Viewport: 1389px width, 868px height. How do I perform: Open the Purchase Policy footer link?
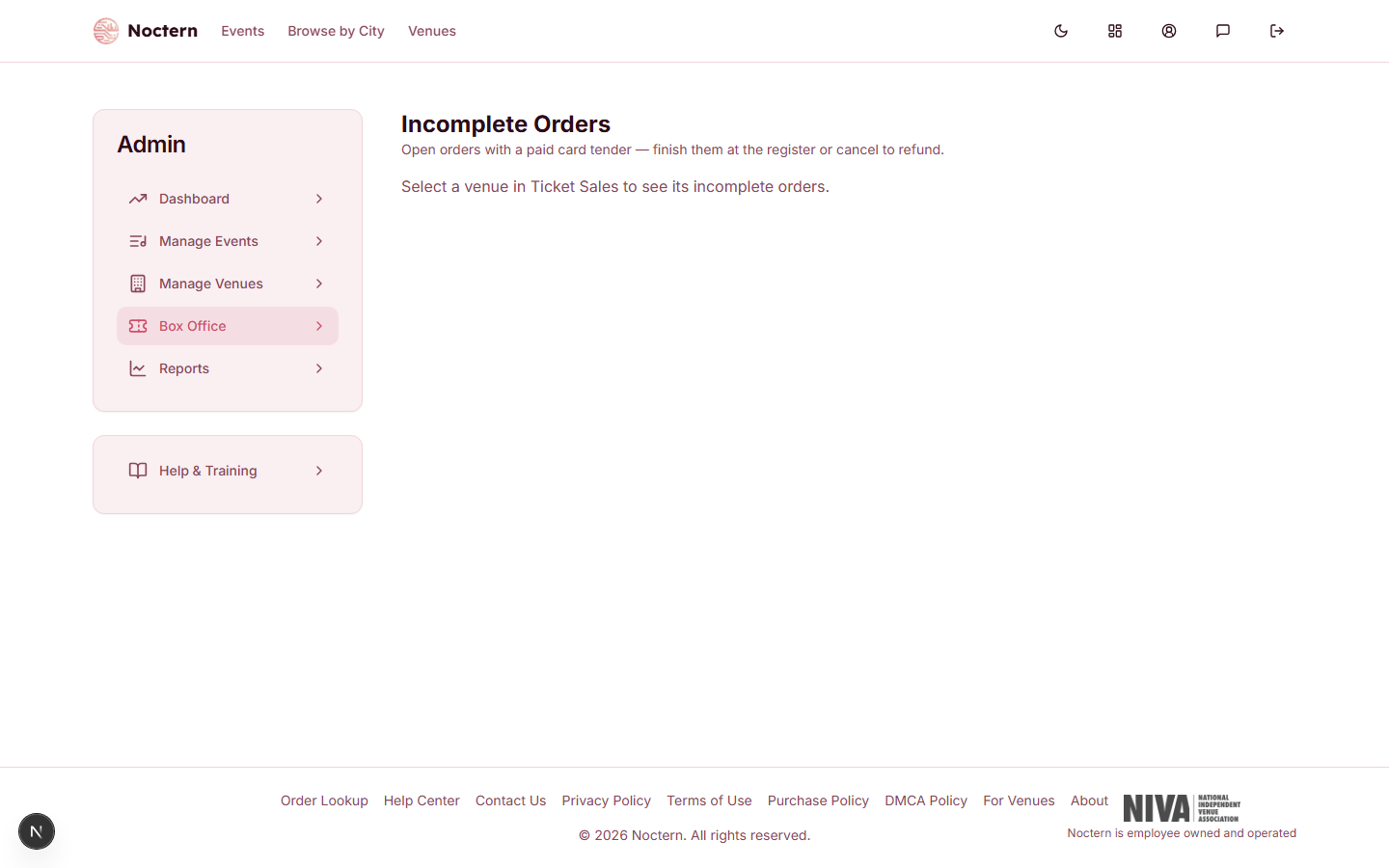818,800
